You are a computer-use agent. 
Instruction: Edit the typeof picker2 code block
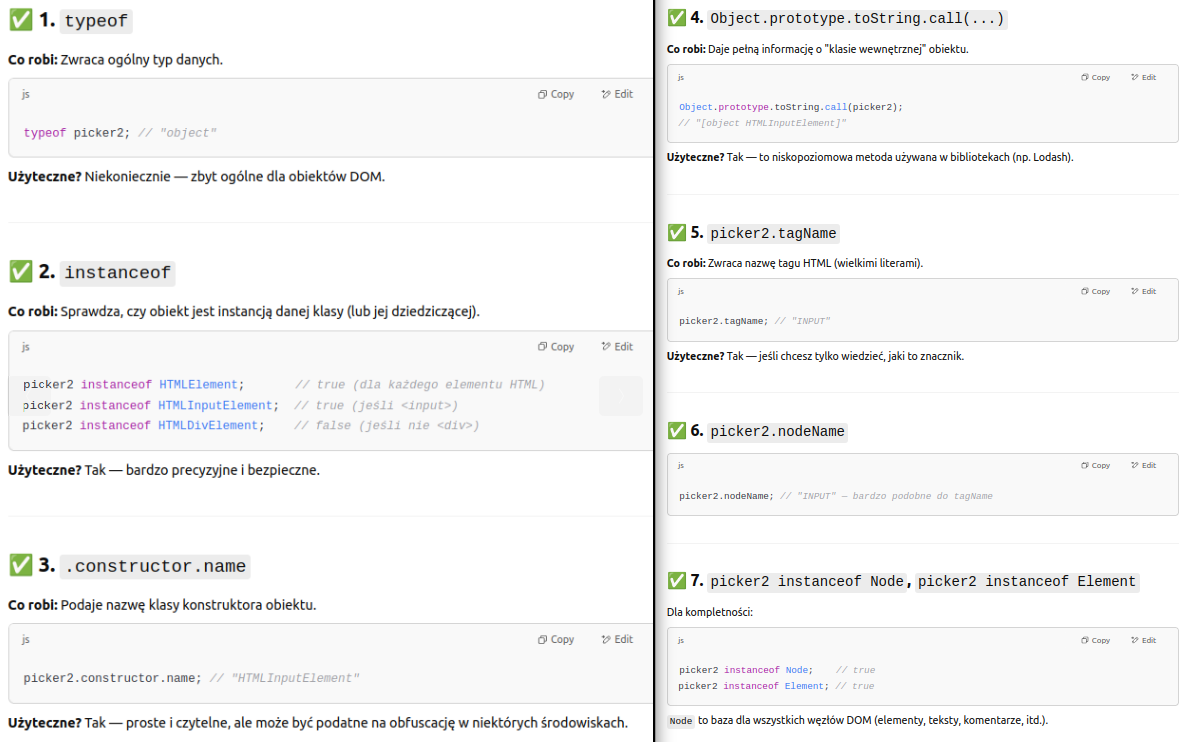click(x=617, y=94)
